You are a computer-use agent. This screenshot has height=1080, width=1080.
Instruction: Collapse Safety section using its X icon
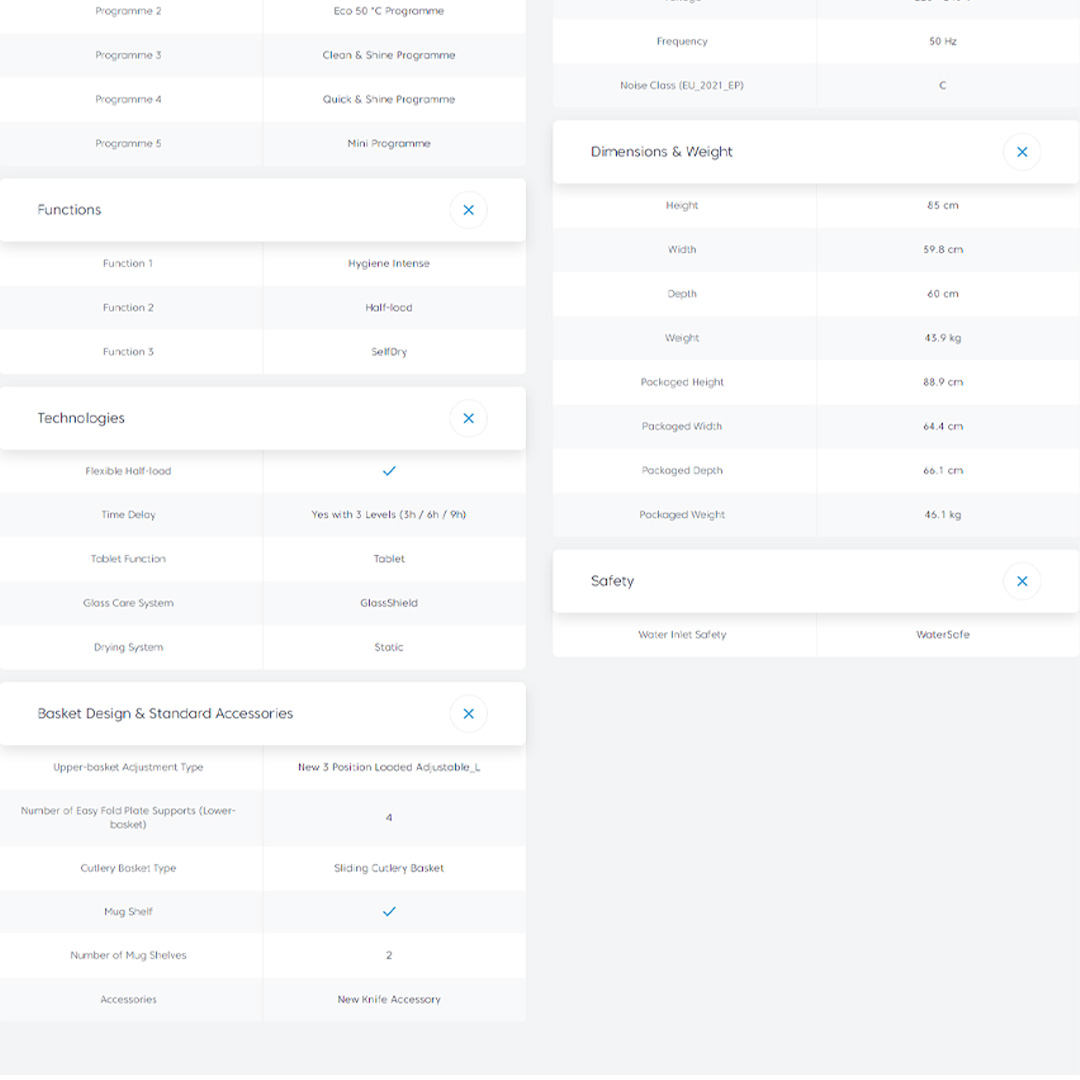pos(1022,581)
